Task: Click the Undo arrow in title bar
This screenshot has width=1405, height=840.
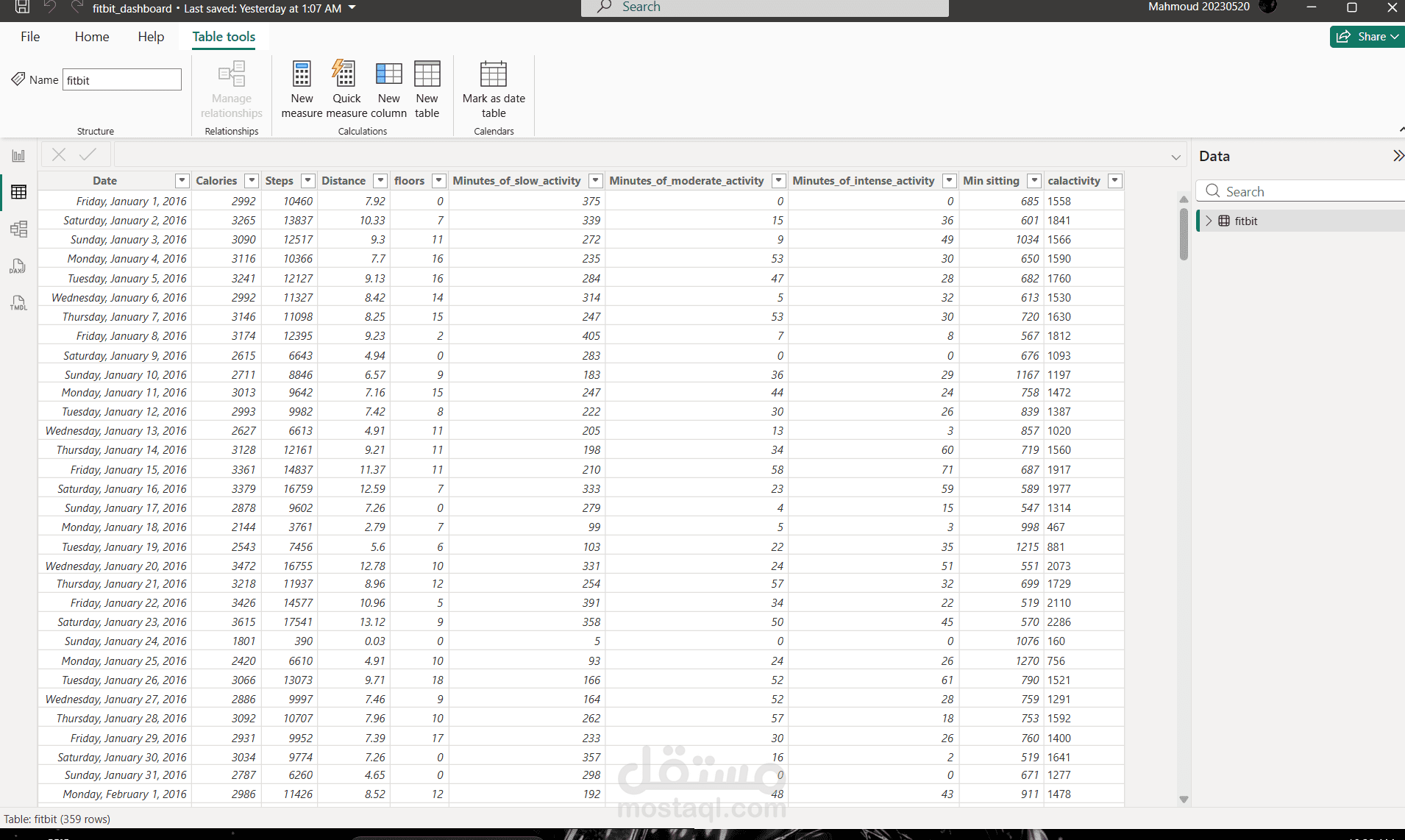Action: coord(50,7)
